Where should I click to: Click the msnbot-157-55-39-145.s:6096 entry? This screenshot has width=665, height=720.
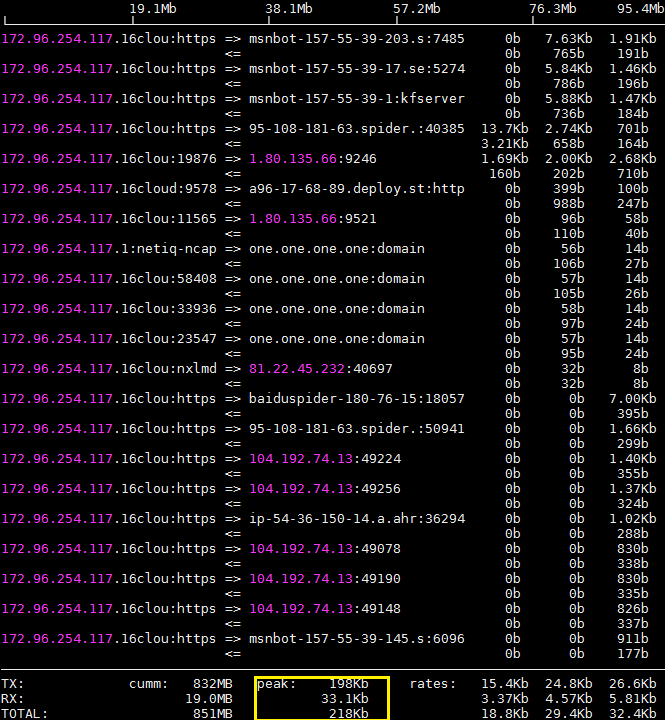coord(356,639)
